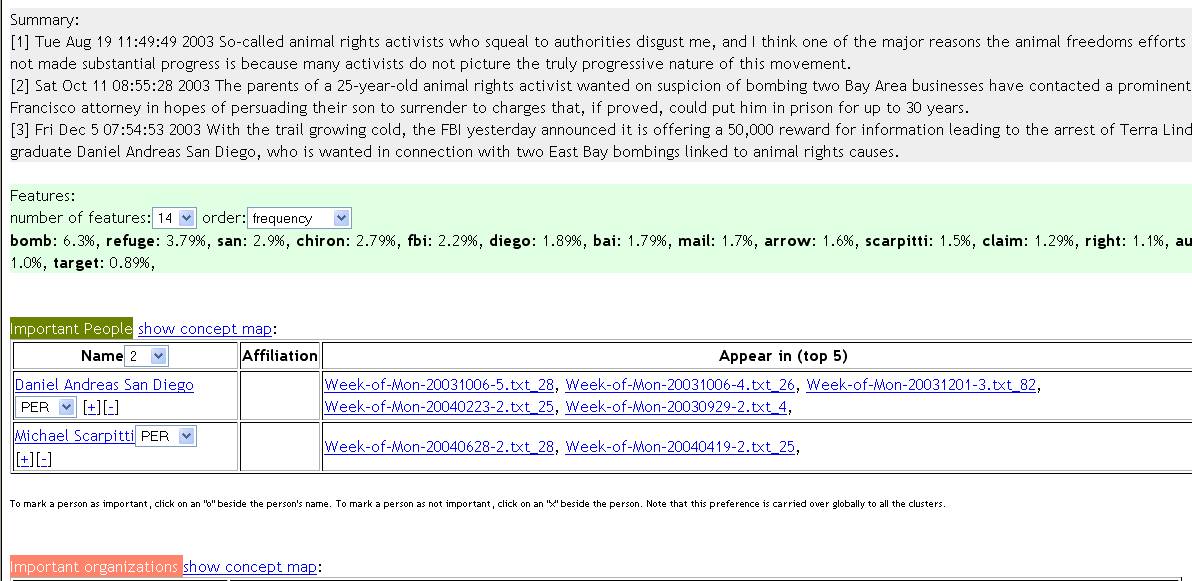Click the [+] link for Michael Scarpitti
This screenshot has height=581, width=1192.
[24, 458]
